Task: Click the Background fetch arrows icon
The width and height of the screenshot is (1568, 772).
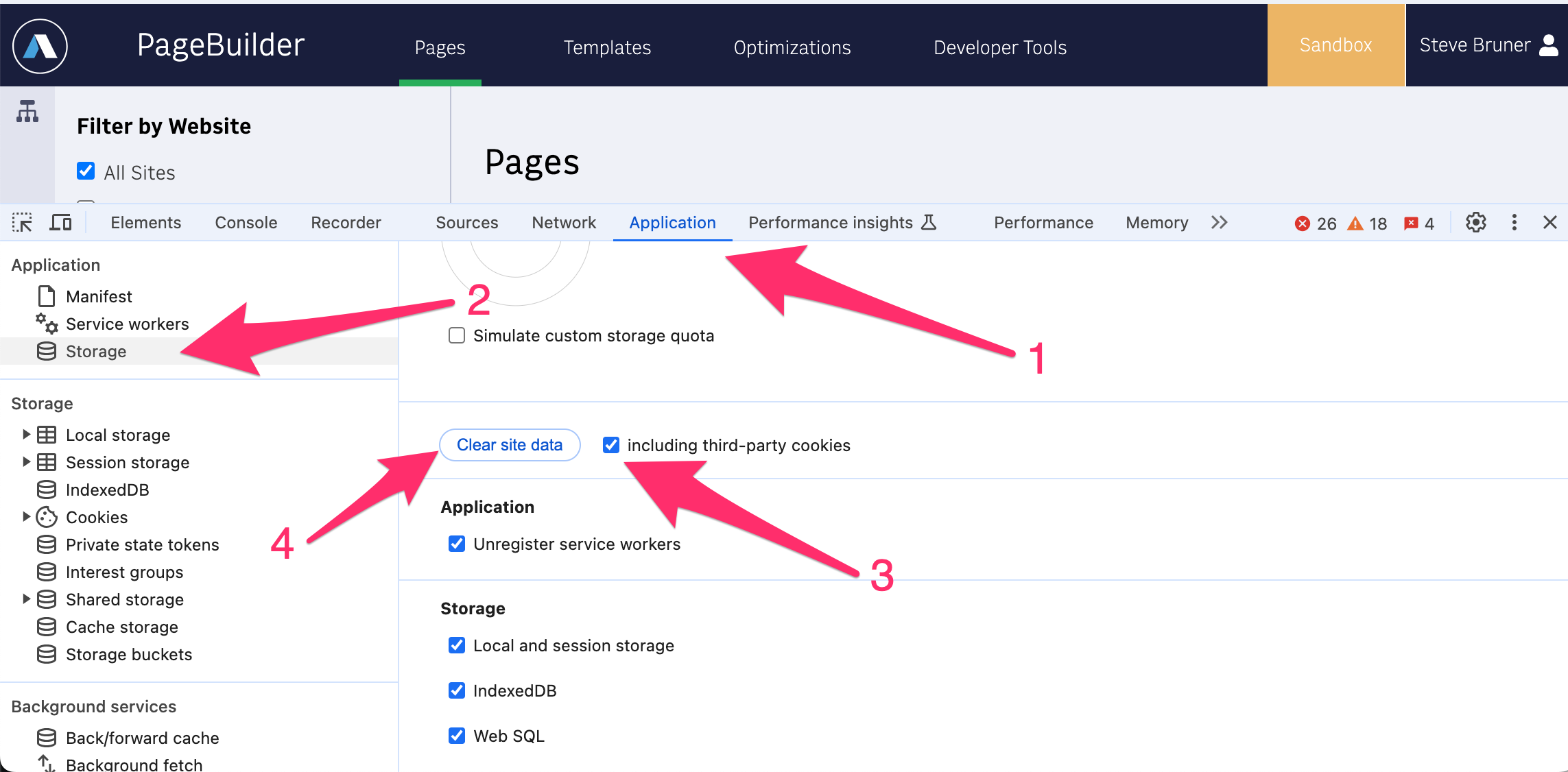Action: tap(47, 763)
